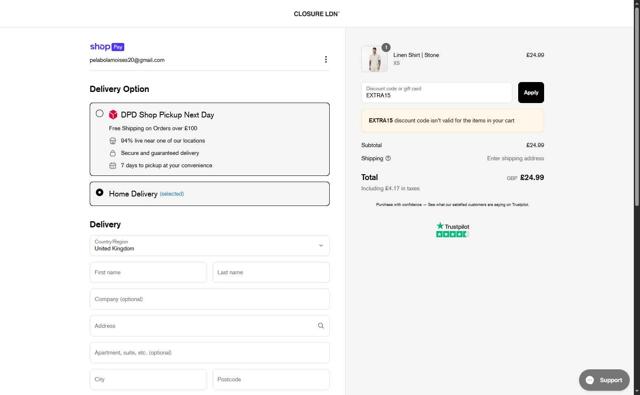
Task: Click the Last name field
Action: [x=271, y=272]
